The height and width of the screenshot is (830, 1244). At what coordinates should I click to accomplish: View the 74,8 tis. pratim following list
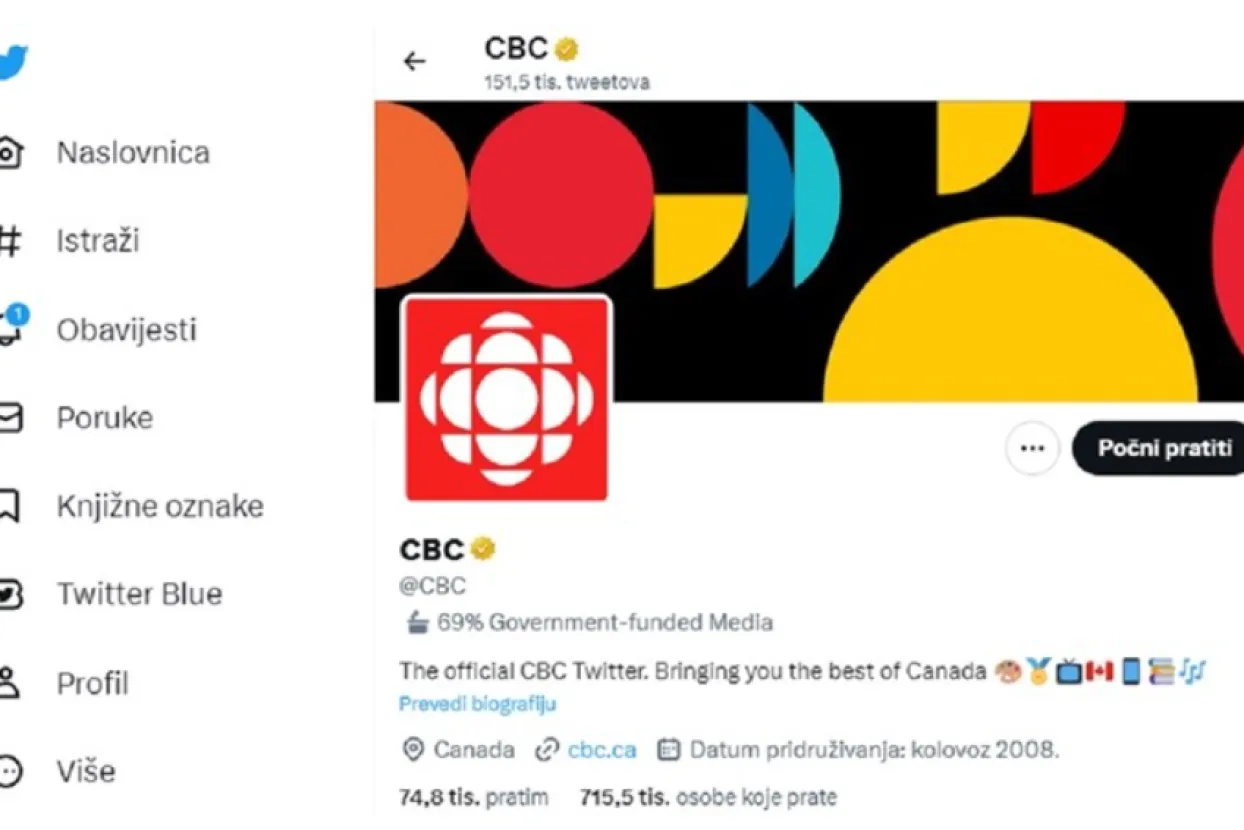point(474,797)
